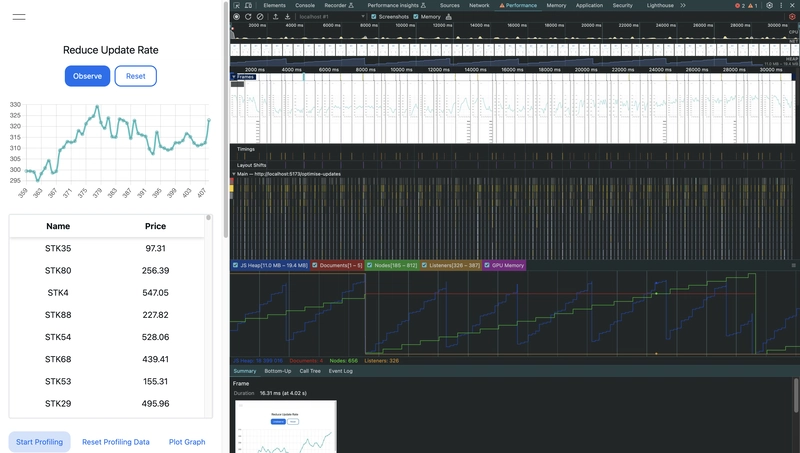Collapse the Frames track
Screen dimensions: 800x453
pos(234,77)
